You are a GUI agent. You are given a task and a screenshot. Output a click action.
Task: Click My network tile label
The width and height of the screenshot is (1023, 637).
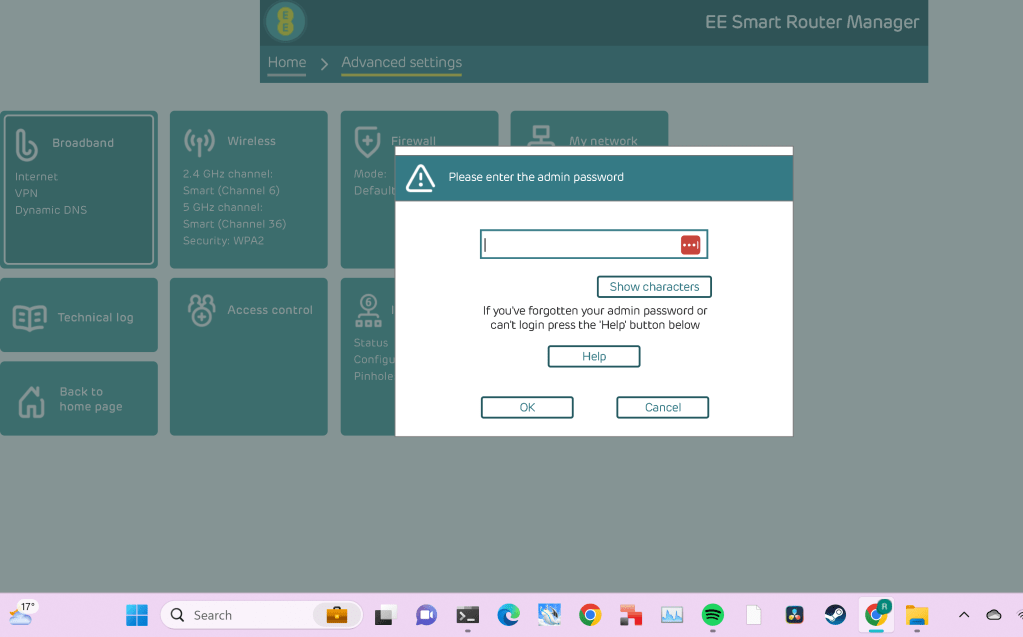[x=603, y=141]
